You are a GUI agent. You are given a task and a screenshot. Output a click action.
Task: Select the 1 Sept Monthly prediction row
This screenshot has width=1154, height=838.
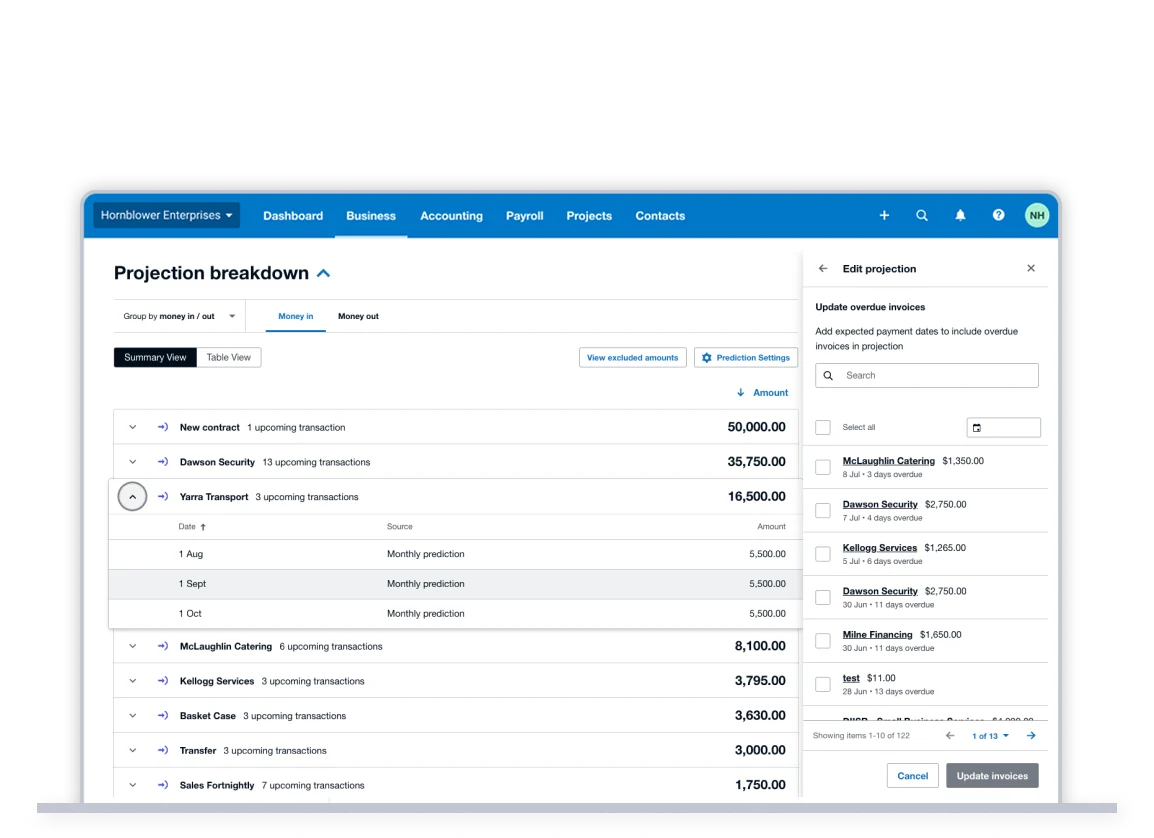pyautogui.click(x=455, y=584)
